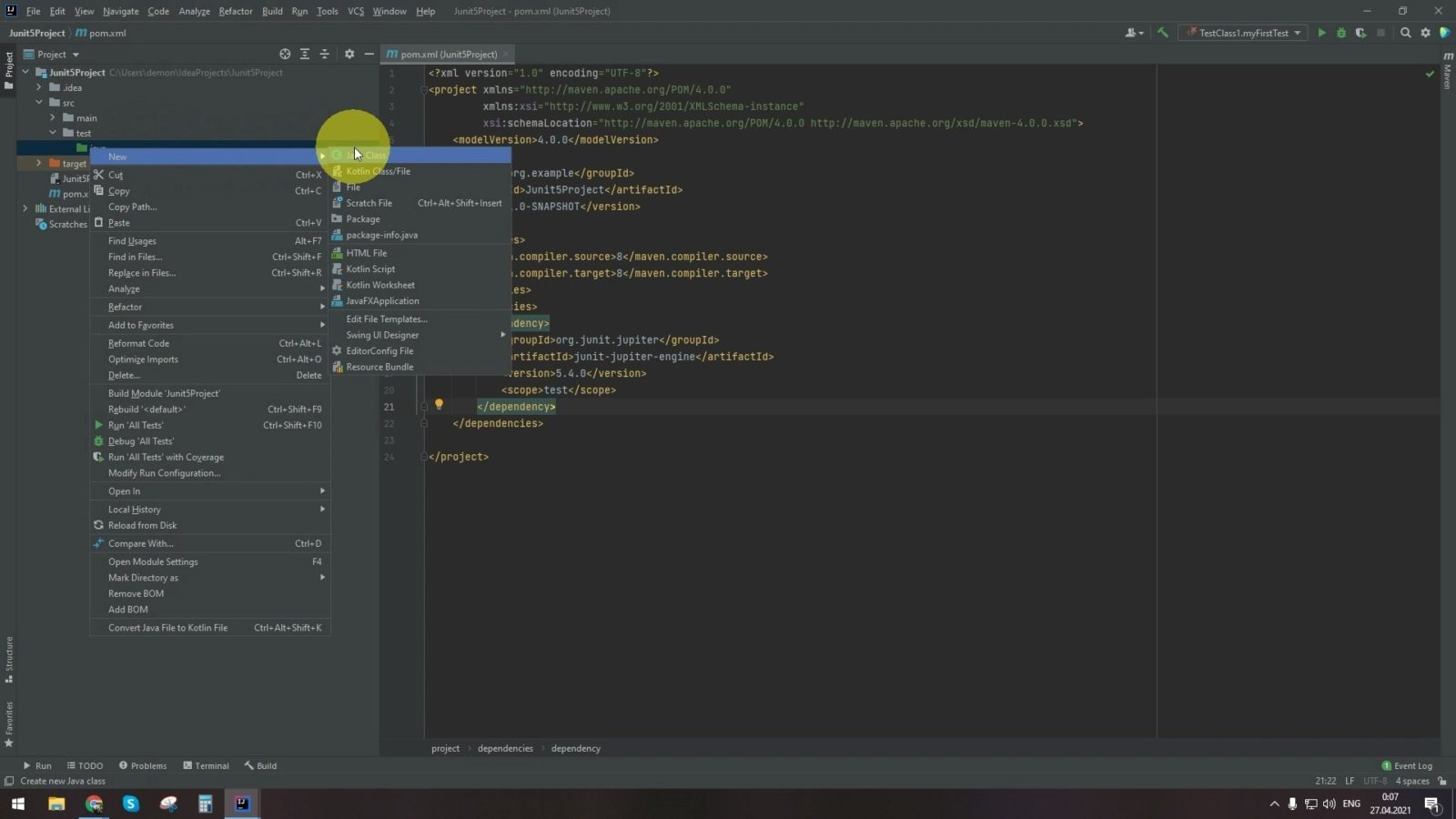Expand the .idea folder in tree
The height and width of the screenshot is (819, 1456).
(39, 87)
